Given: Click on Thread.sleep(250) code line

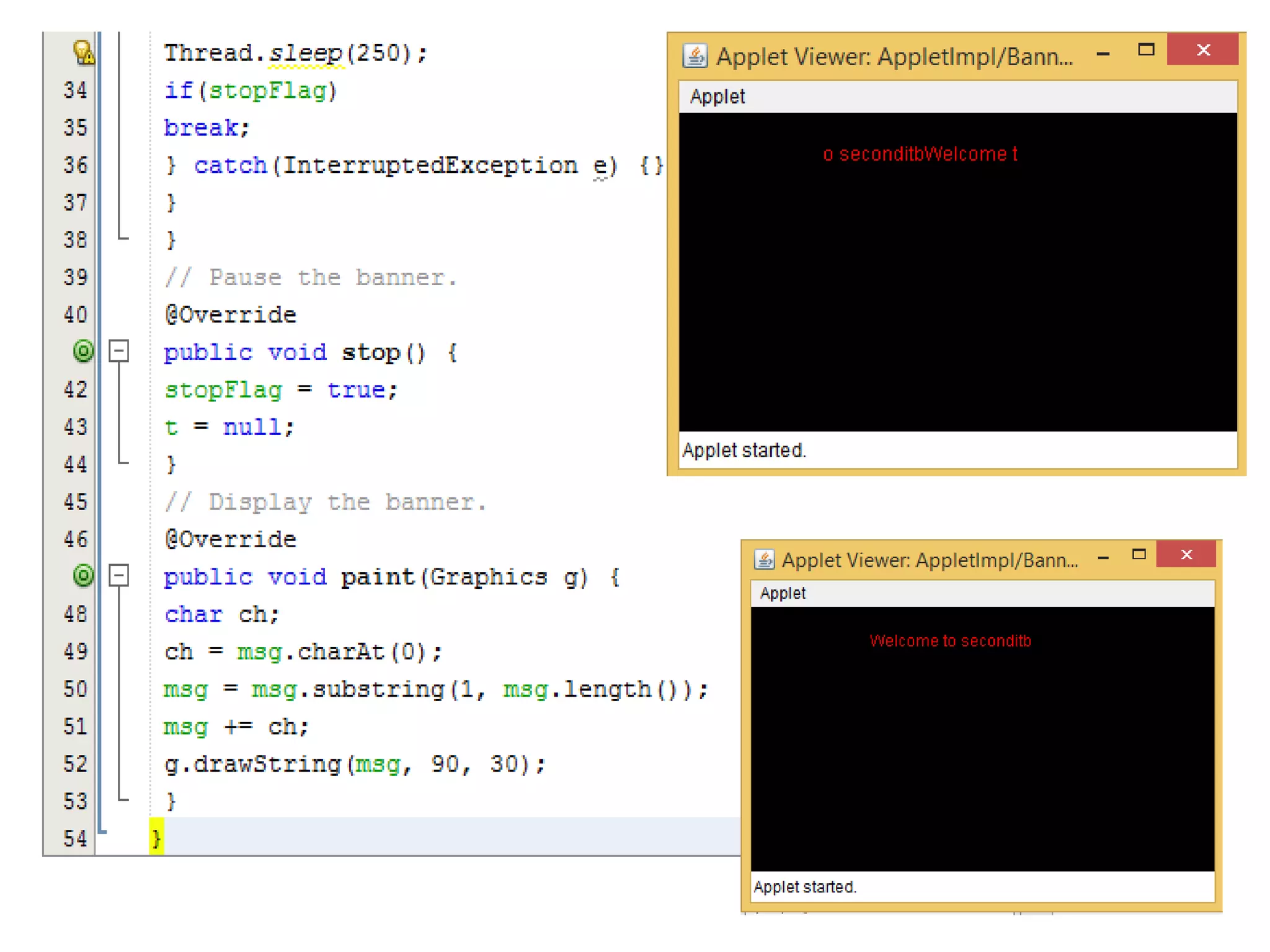Looking at the screenshot, I should pyautogui.click(x=295, y=53).
